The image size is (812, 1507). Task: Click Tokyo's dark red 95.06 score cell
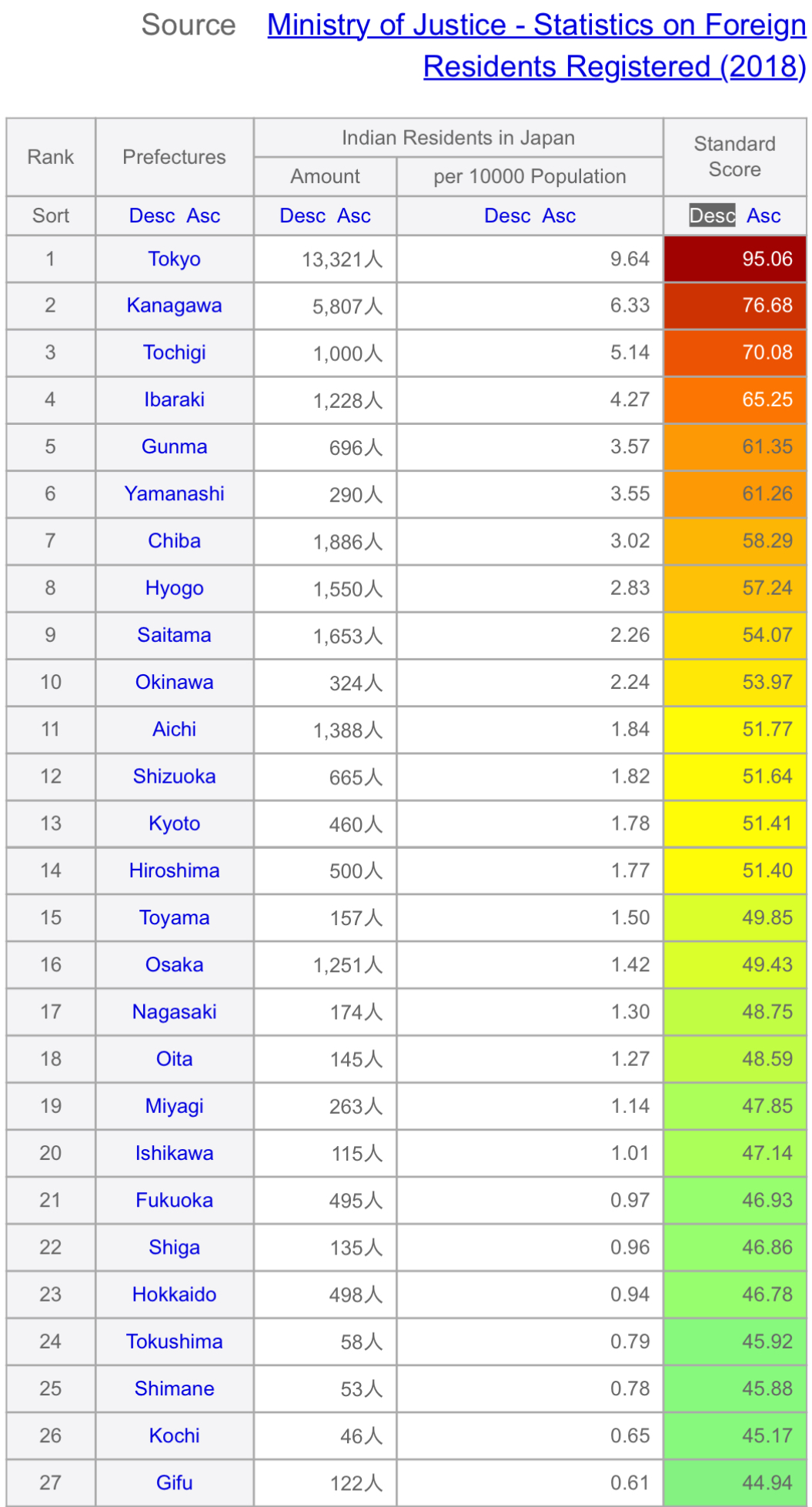click(735, 259)
